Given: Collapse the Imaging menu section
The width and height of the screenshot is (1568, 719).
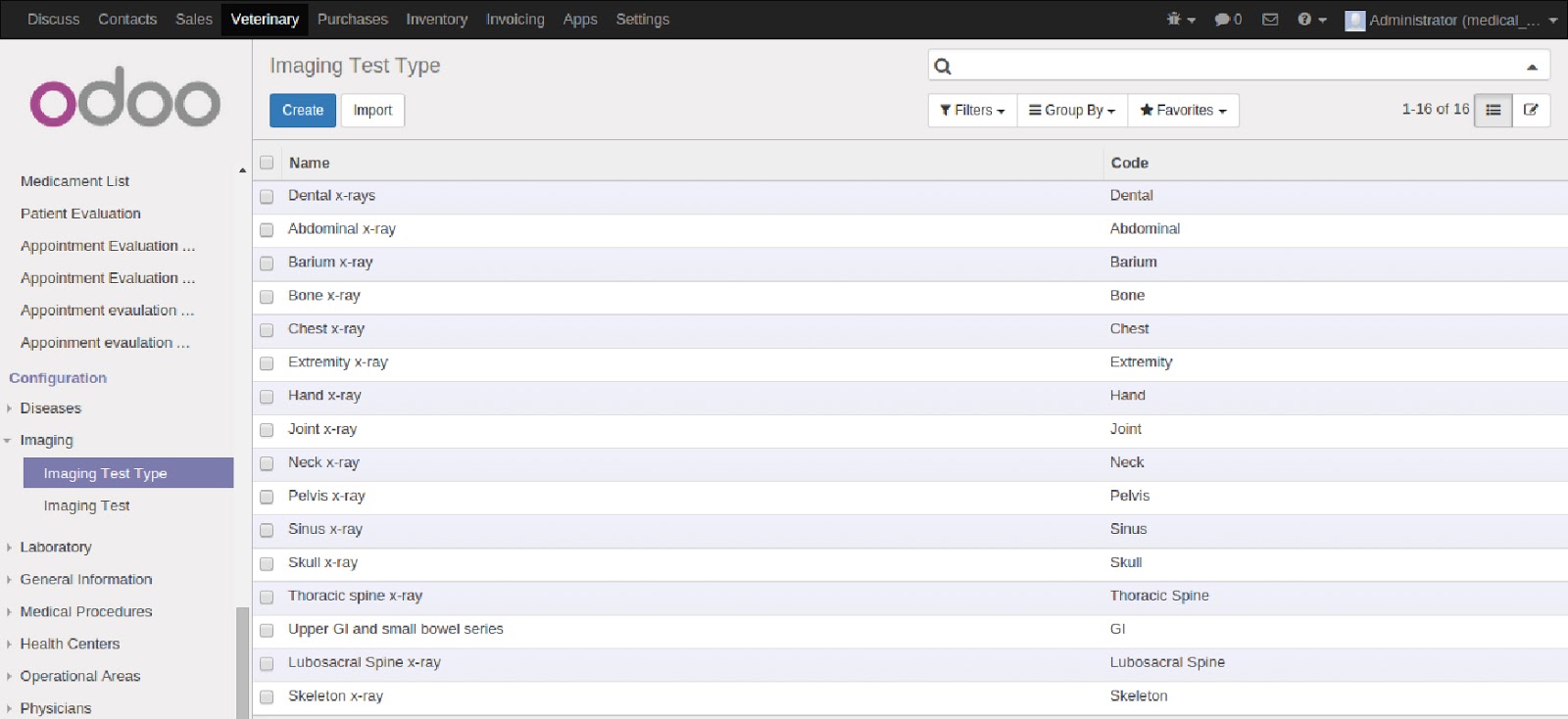Looking at the screenshot, I should (46, 441).
